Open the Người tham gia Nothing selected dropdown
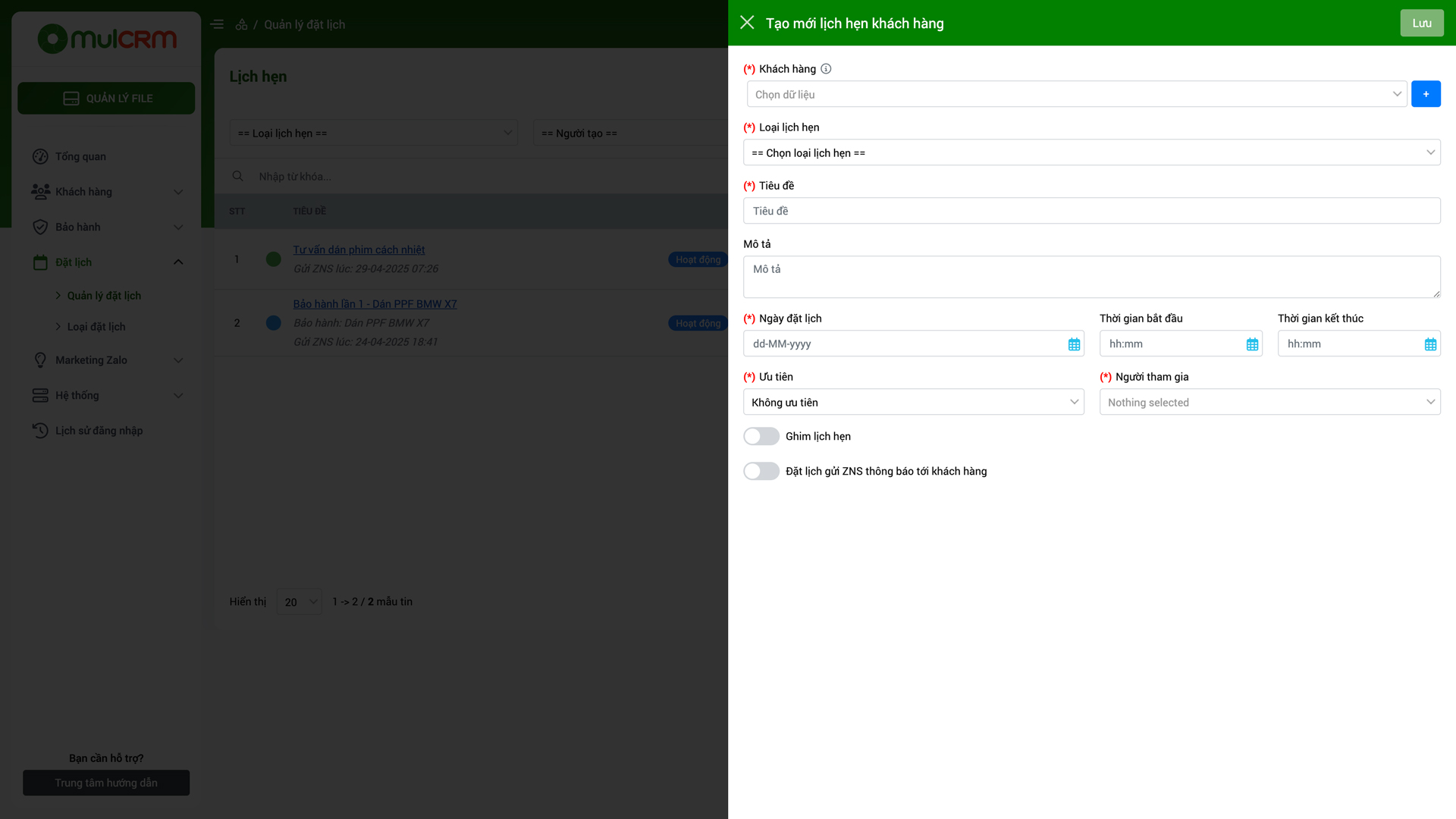The image size is (1456, 819). pos(1269,402)
